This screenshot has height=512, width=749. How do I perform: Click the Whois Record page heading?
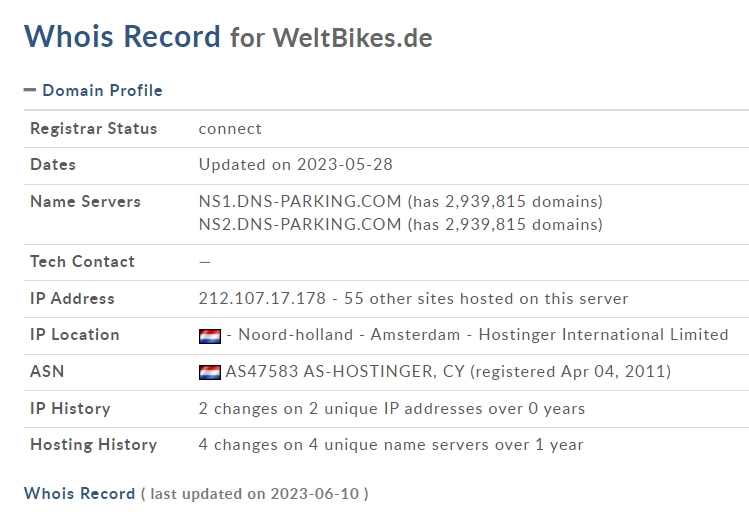(122, 36)
